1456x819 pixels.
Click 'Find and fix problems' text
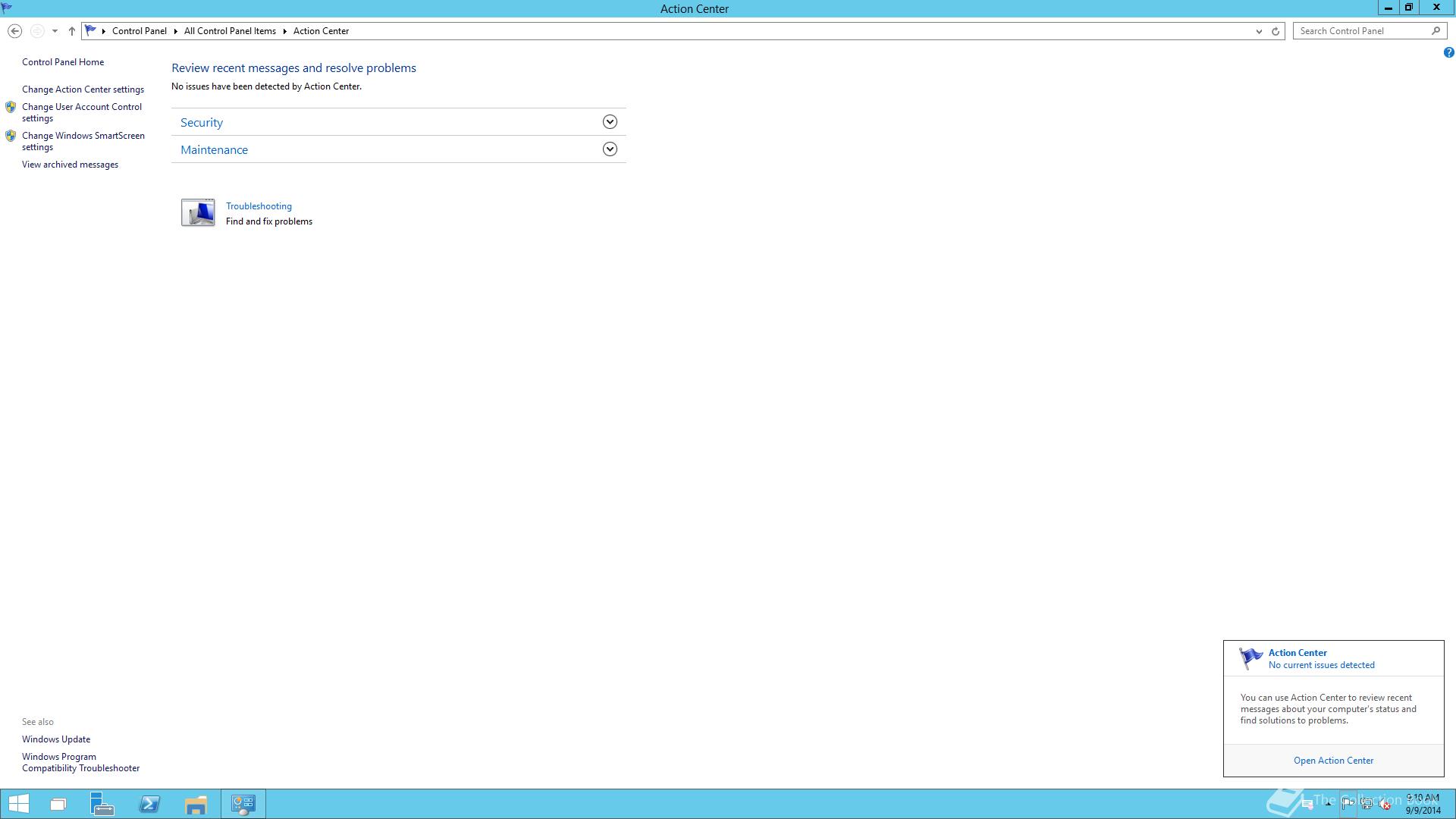(x=269, y=221)
